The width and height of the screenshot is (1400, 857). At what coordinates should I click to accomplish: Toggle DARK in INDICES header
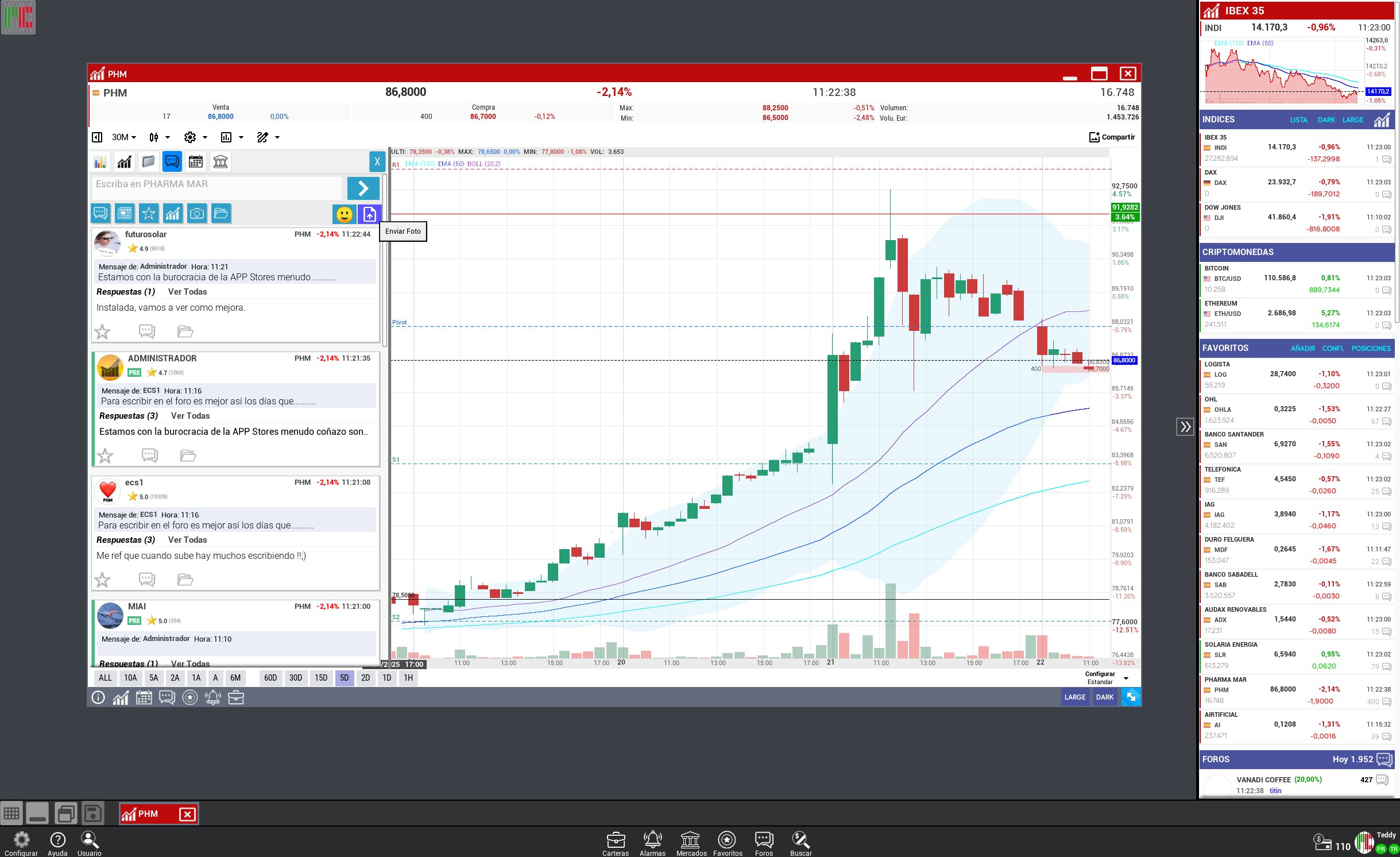(x=1326, y=120)
